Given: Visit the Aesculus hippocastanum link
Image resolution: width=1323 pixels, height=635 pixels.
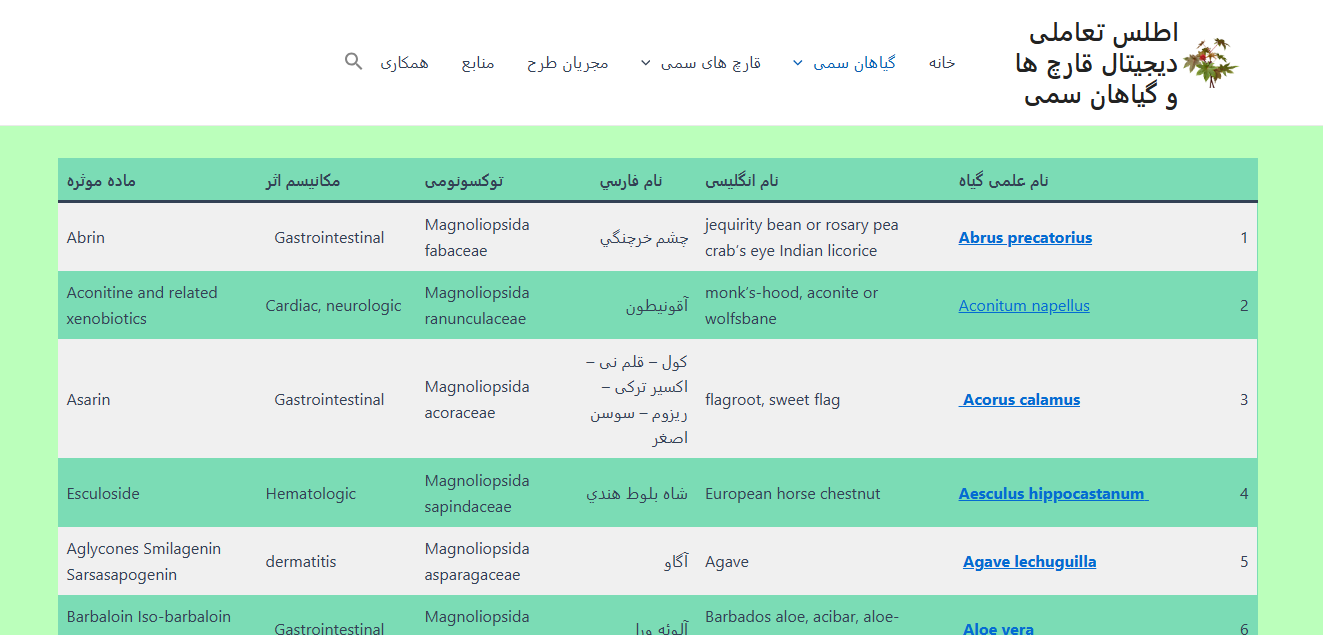Looking at the screenshot, I should pyautogui.click(x=1052, y=494).
